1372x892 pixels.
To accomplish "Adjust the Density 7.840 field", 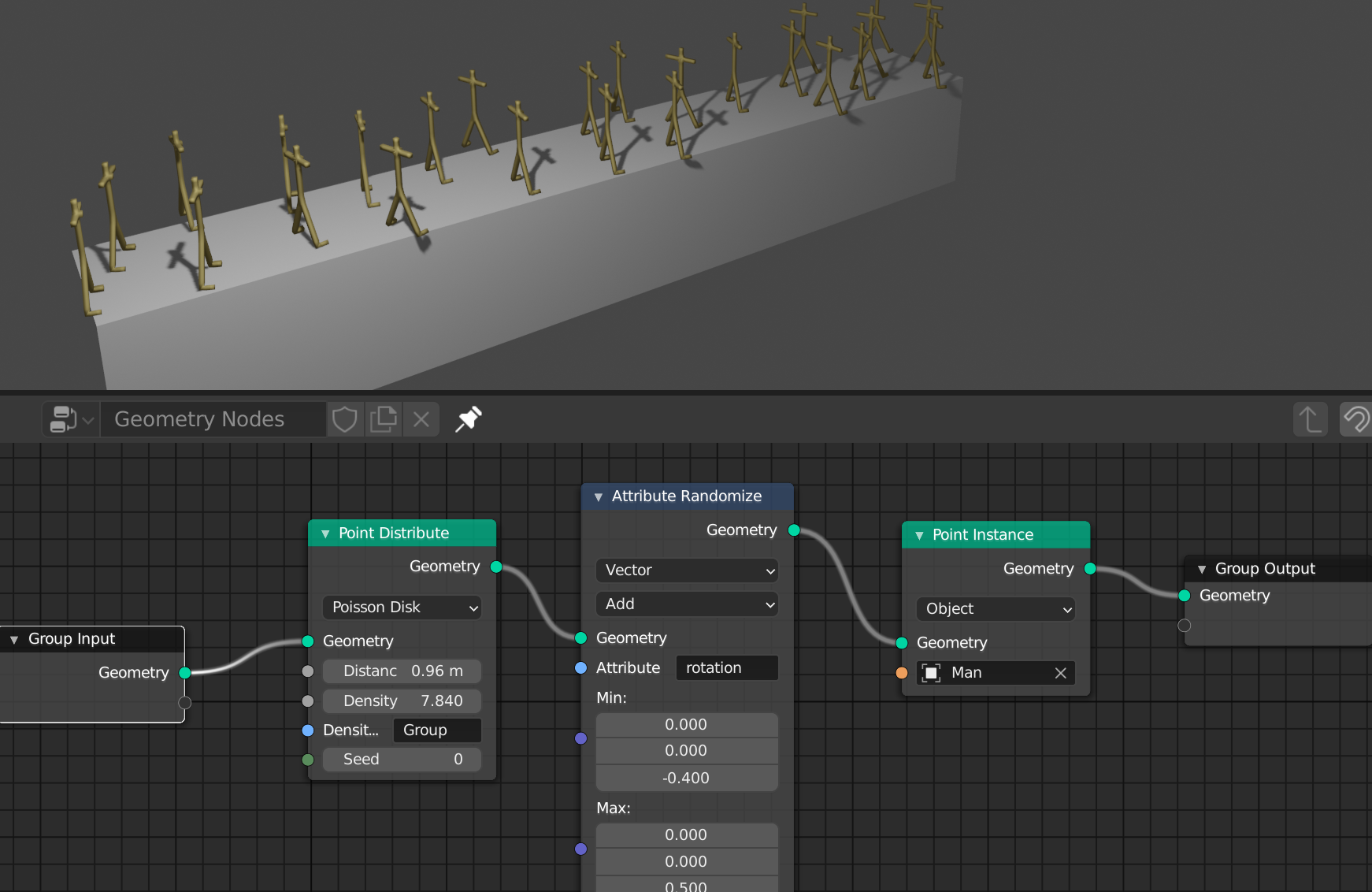I will click(402, 701).
